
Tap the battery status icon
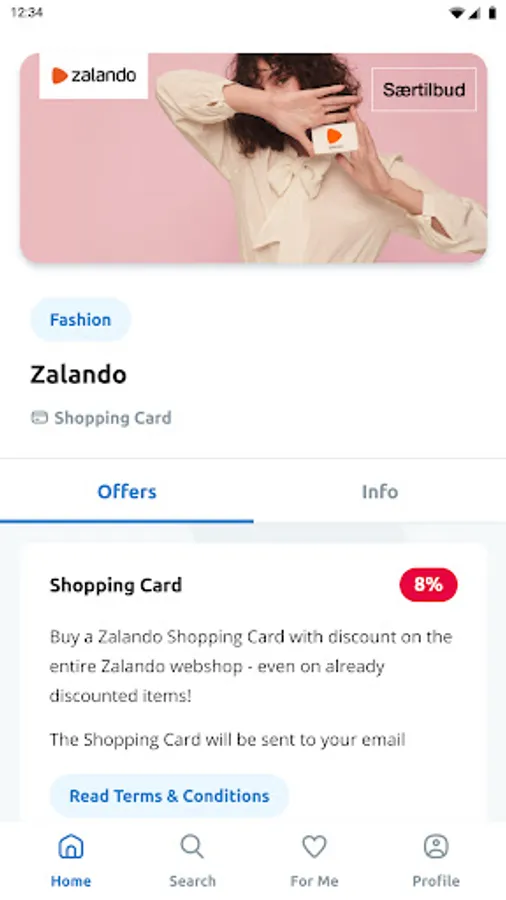pos(492,13)
